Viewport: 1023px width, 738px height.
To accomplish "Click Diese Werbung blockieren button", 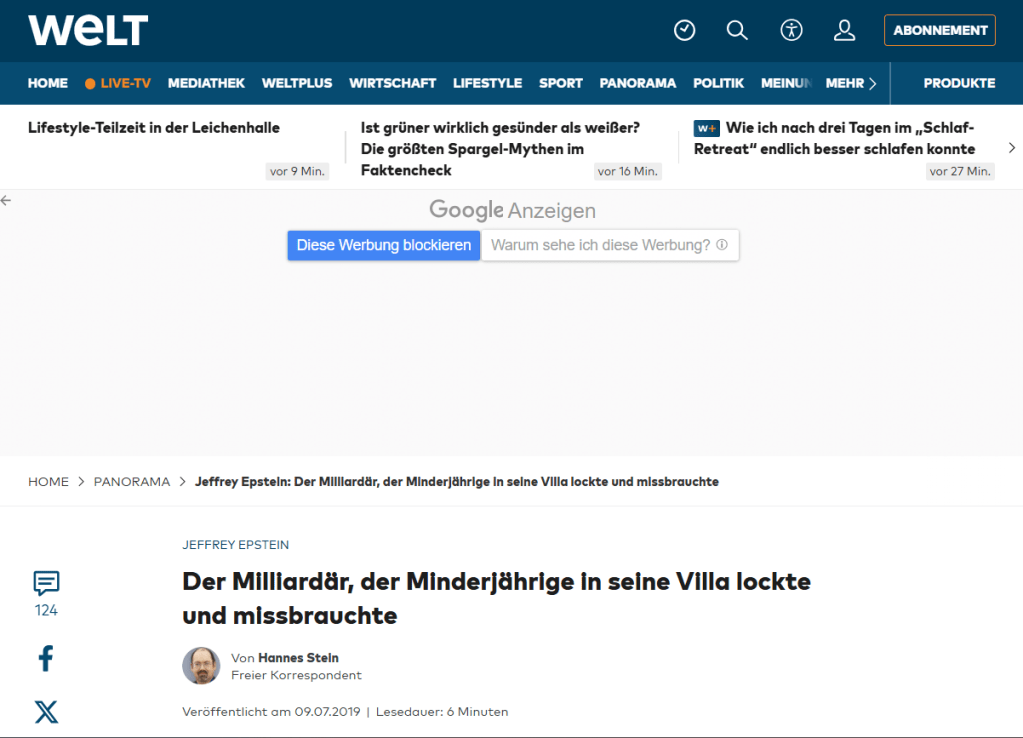I will (x=384, y=245).
